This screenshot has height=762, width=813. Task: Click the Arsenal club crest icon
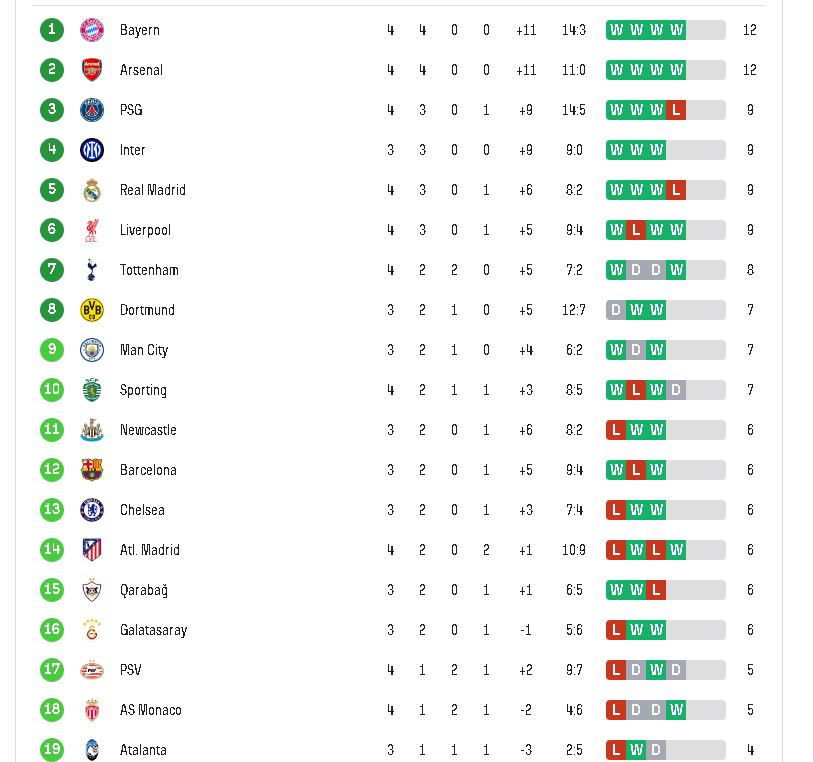click(x=92, y=70)
